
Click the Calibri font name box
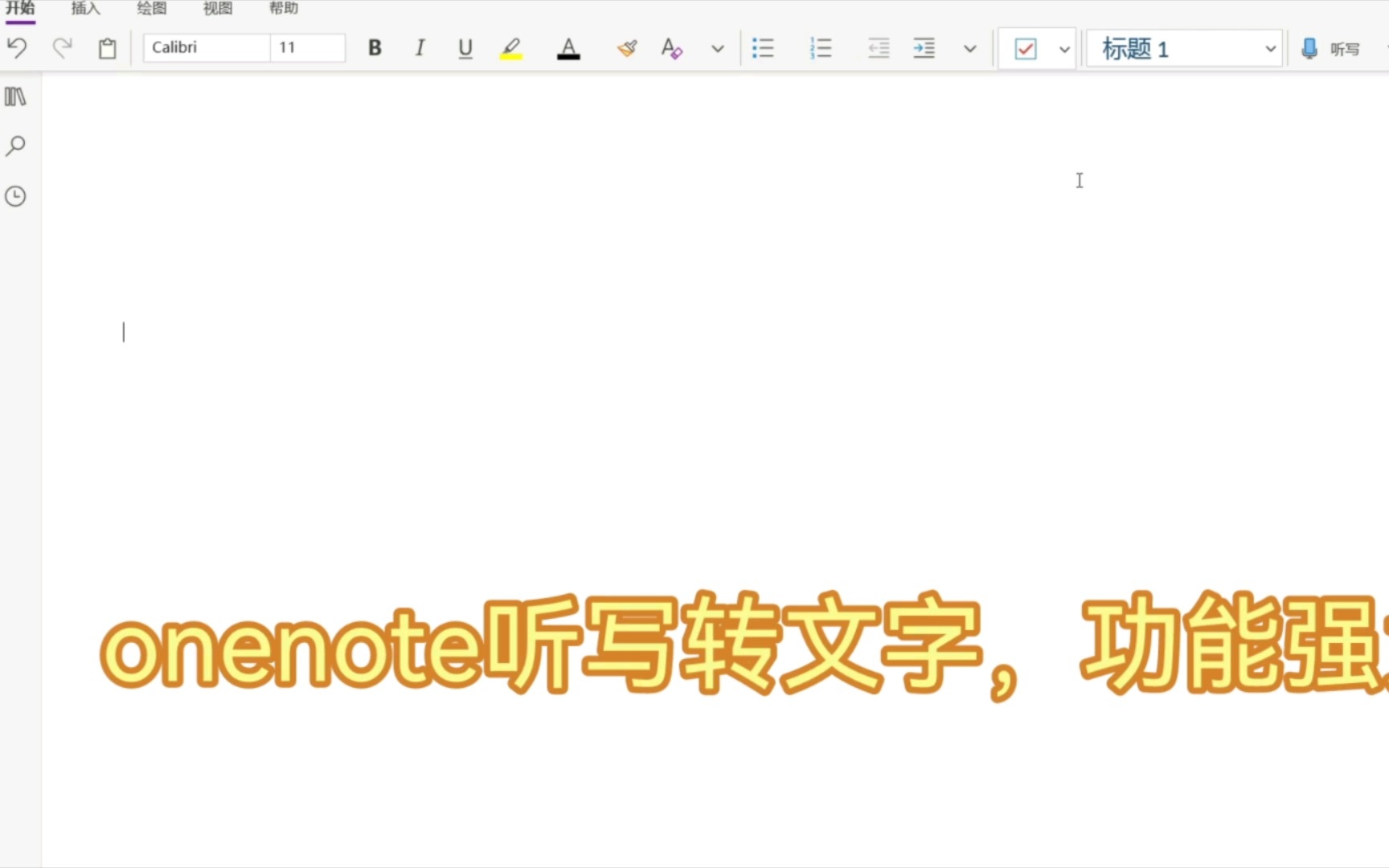pyautogui.click(x=207, y=47)
